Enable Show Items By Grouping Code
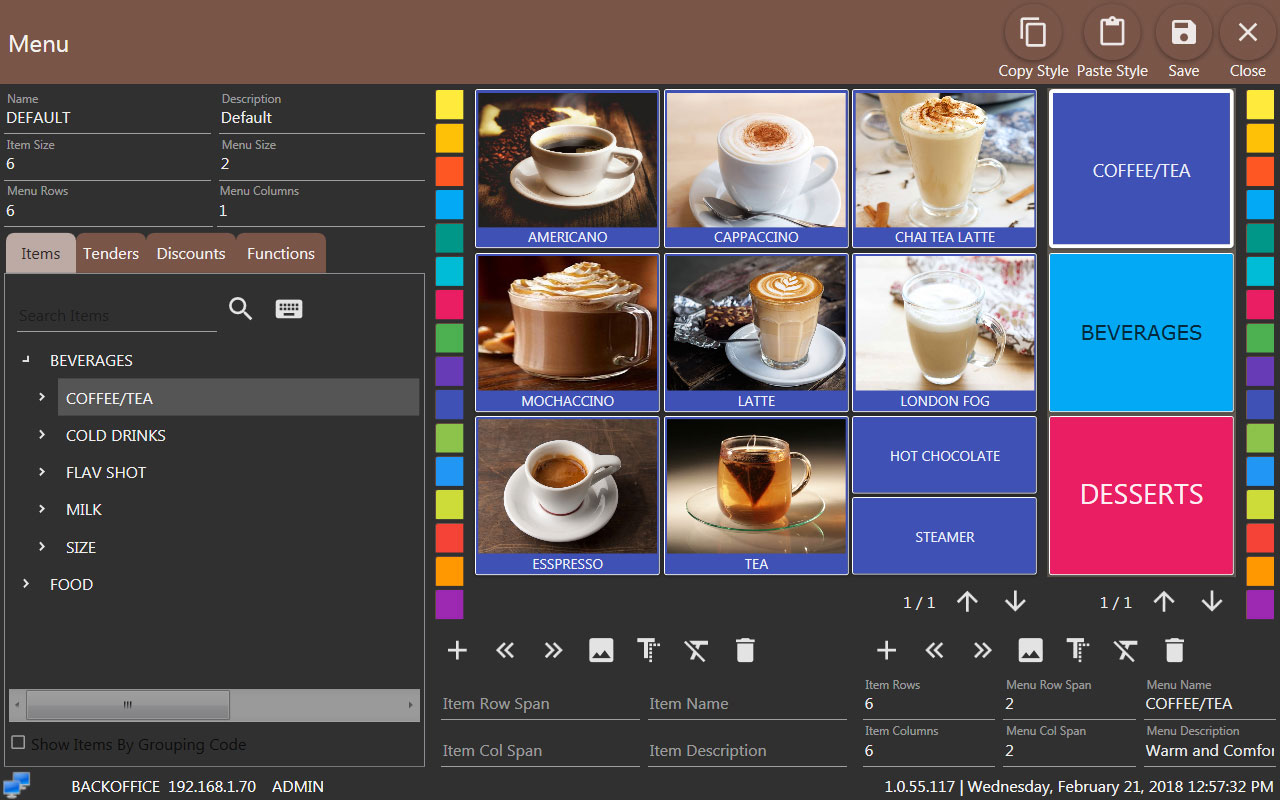1280x800 pixels. [16, 743]
